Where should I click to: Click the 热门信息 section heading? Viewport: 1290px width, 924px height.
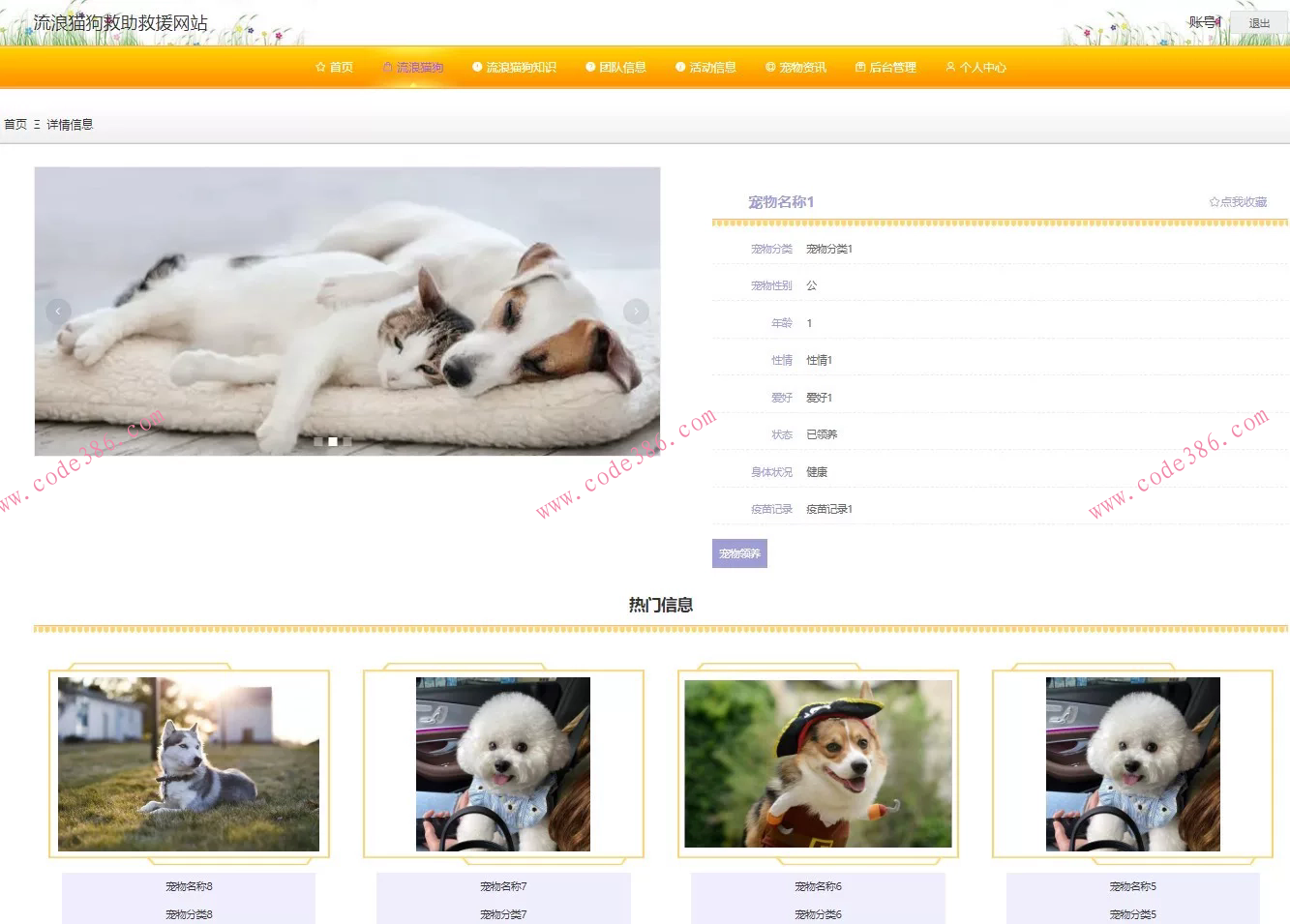tap(661, 605)
